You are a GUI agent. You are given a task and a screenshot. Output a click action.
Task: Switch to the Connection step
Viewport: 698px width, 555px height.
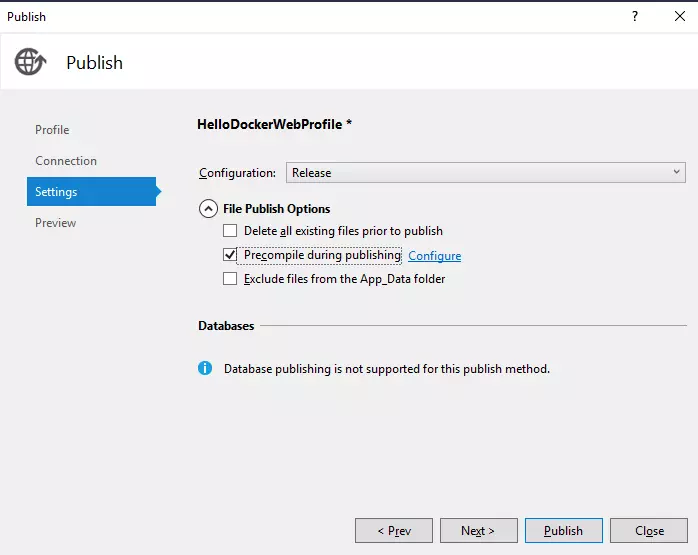click(66, 161)
